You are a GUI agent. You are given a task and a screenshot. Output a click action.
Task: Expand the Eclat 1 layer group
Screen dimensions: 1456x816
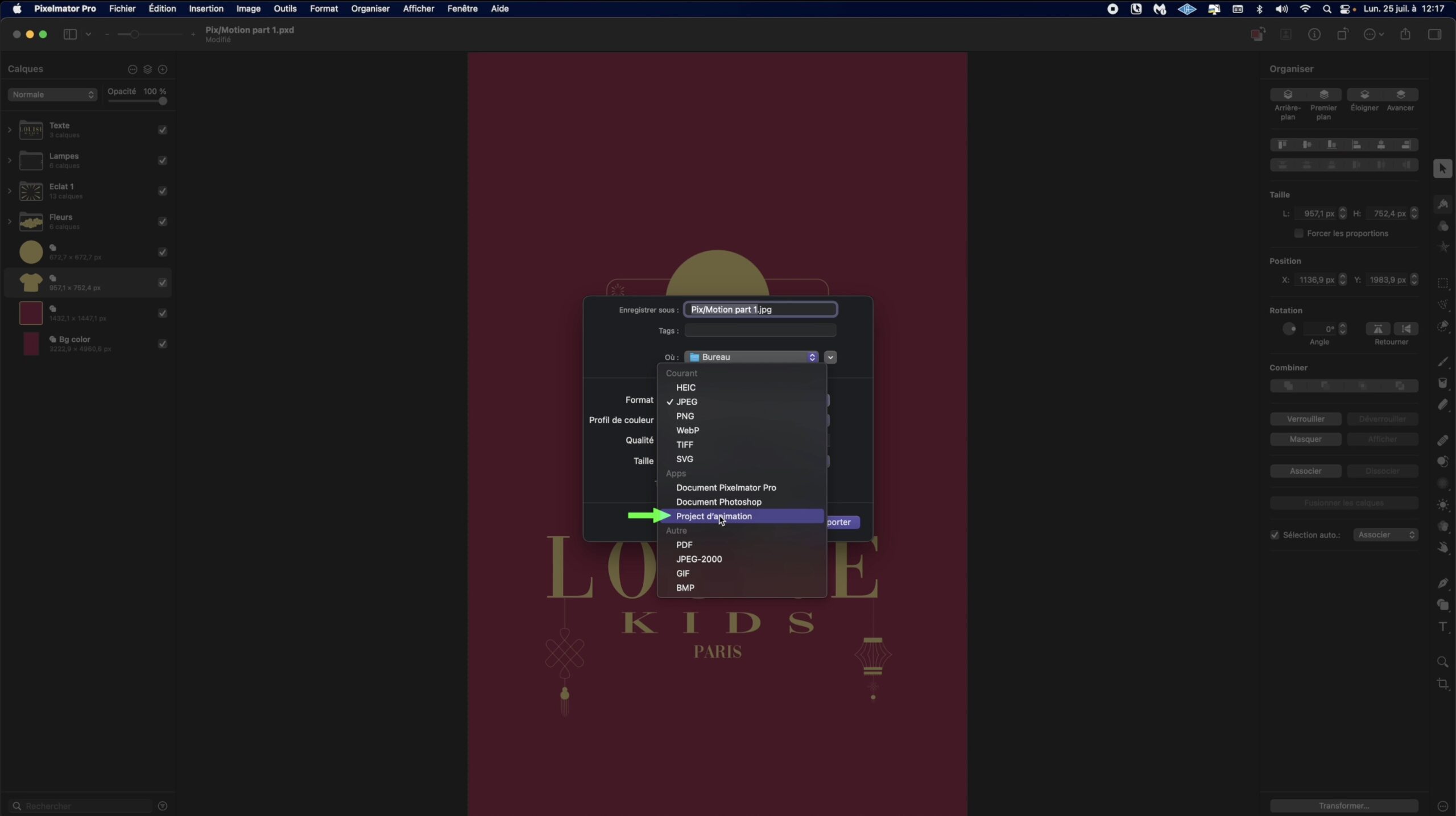click(x=9, y=191)
